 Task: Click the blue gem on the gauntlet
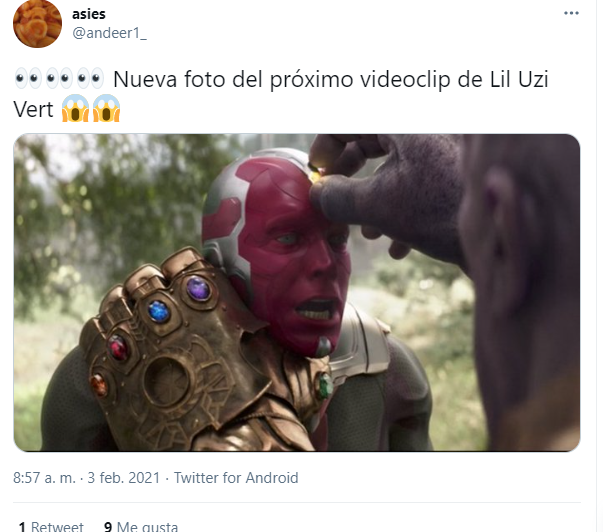(x=159, y=311)
